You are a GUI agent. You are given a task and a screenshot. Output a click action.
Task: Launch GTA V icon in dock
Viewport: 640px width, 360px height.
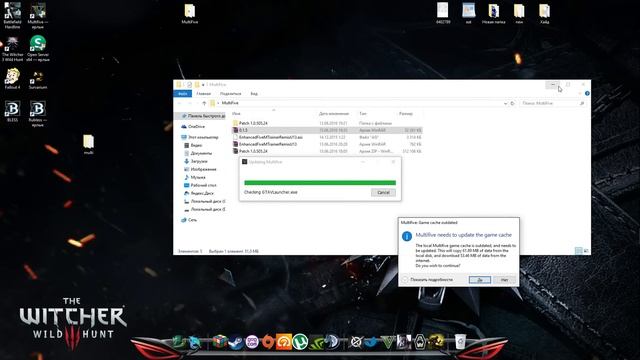[388, 342]
